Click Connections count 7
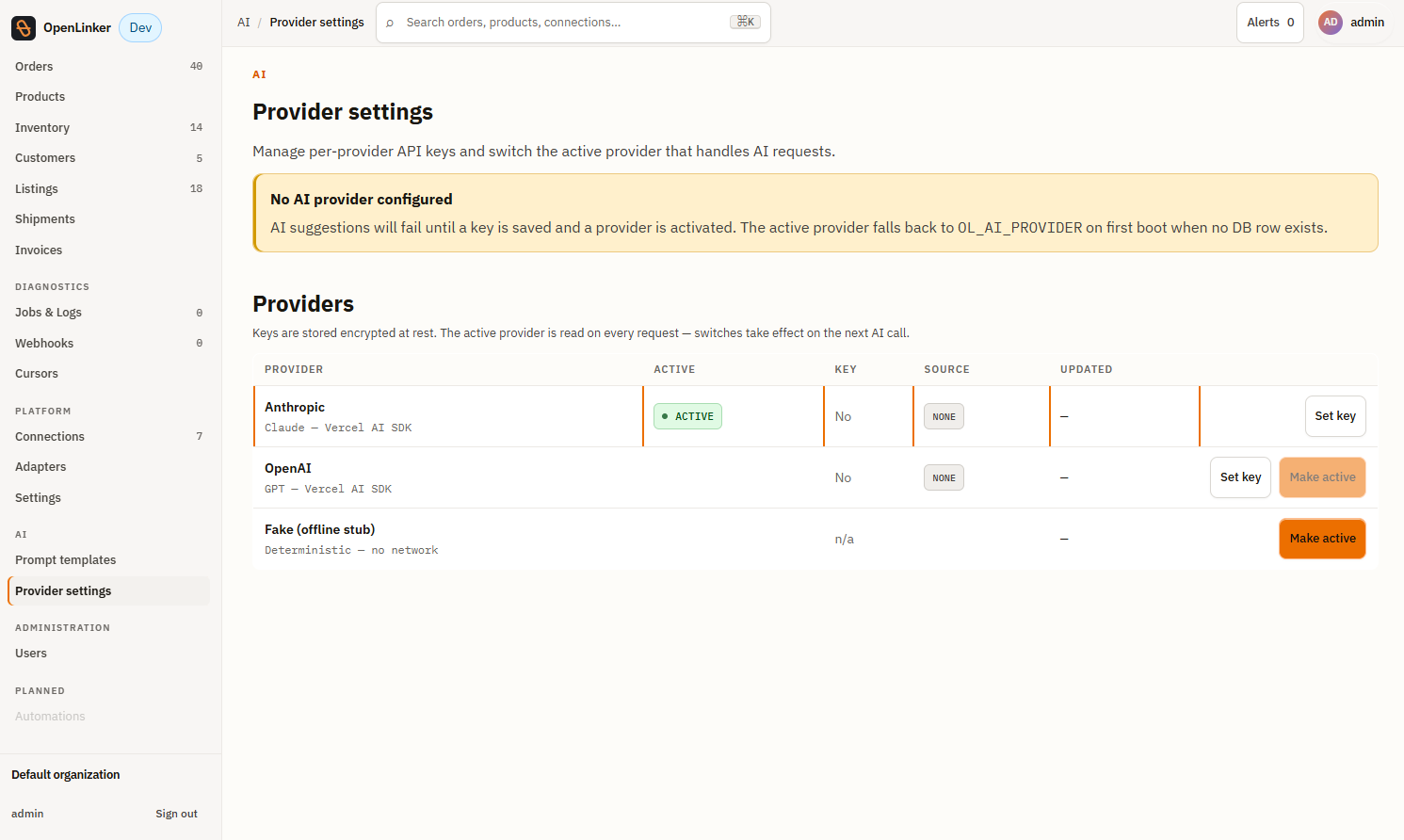 coord(199,437)
